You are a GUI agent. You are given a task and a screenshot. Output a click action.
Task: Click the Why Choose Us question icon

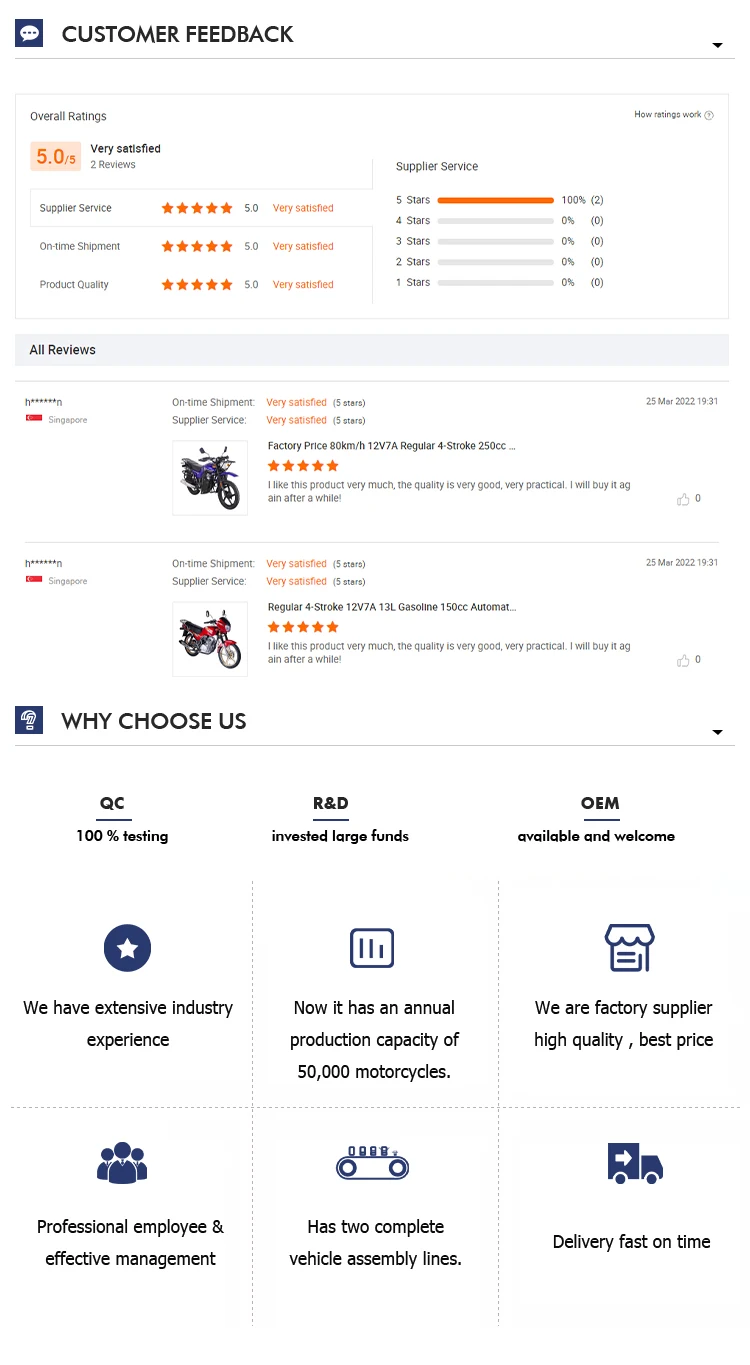(29, 720)
